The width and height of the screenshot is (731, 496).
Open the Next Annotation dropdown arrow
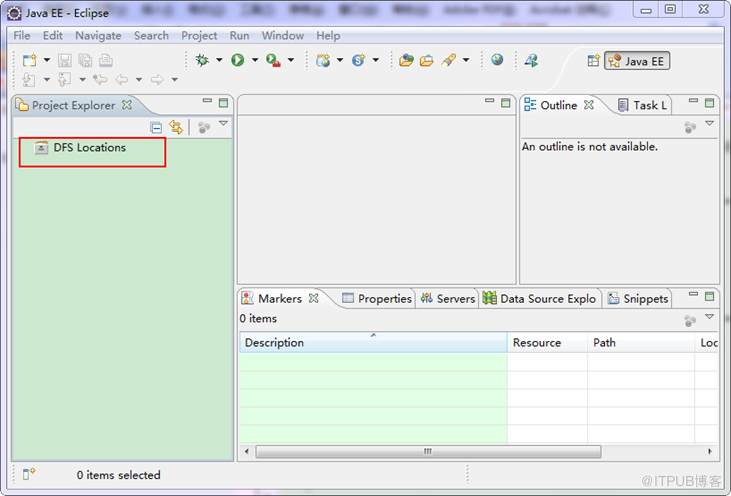click(47, 80)
